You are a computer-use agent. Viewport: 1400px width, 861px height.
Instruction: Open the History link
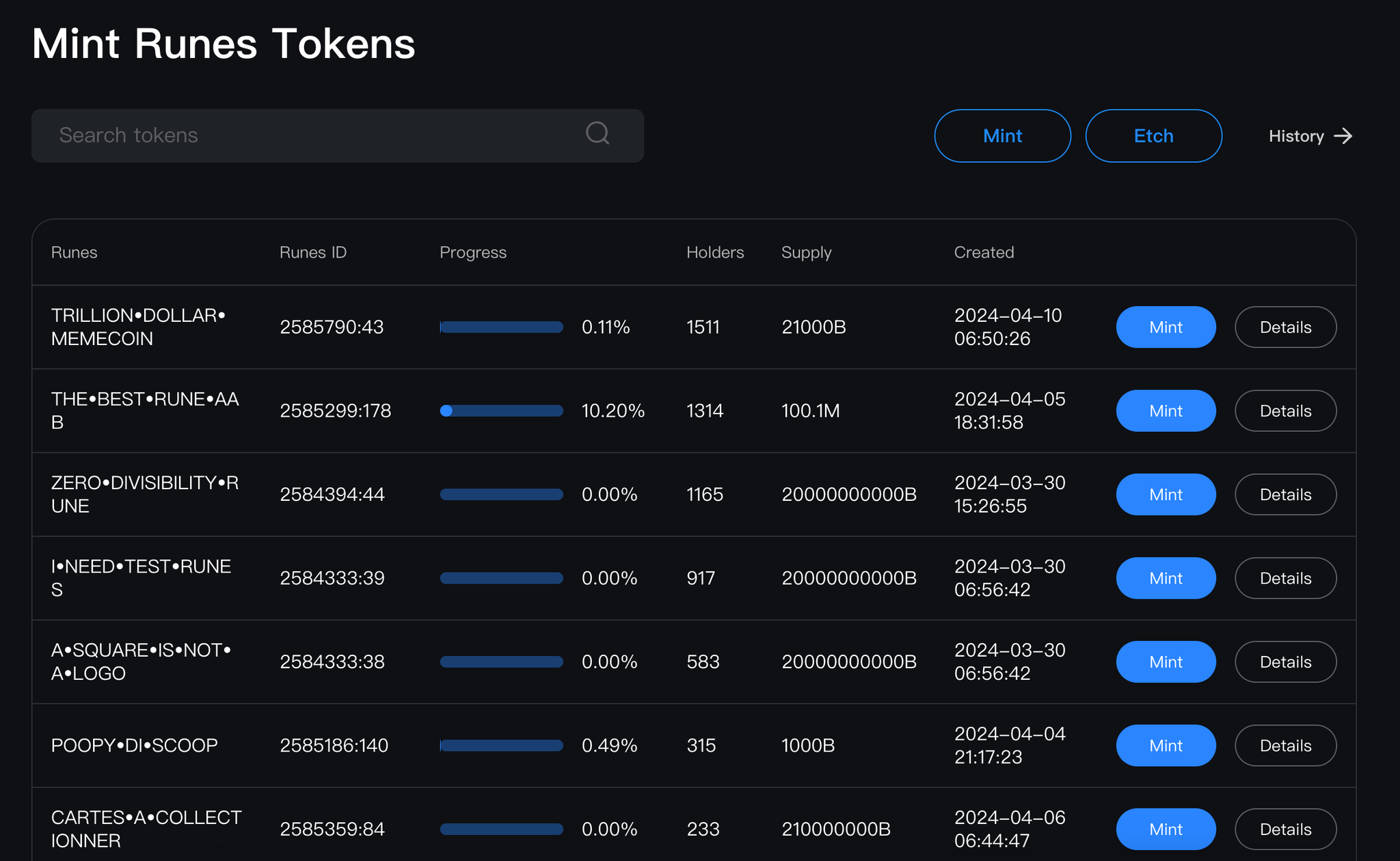1297,136
